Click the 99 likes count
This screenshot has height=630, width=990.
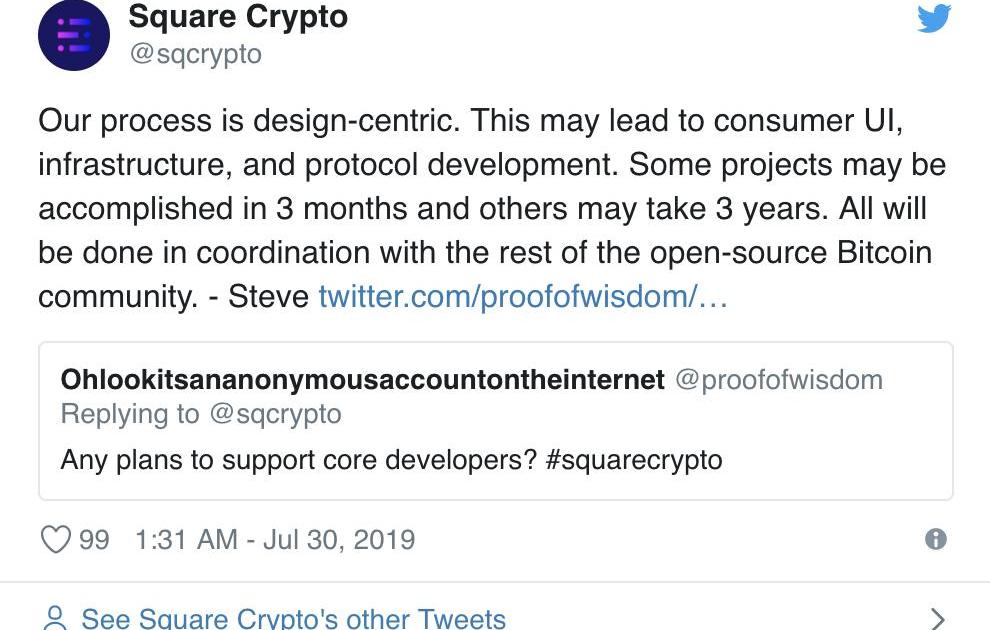pyautogui.click(x=94, y=540)
